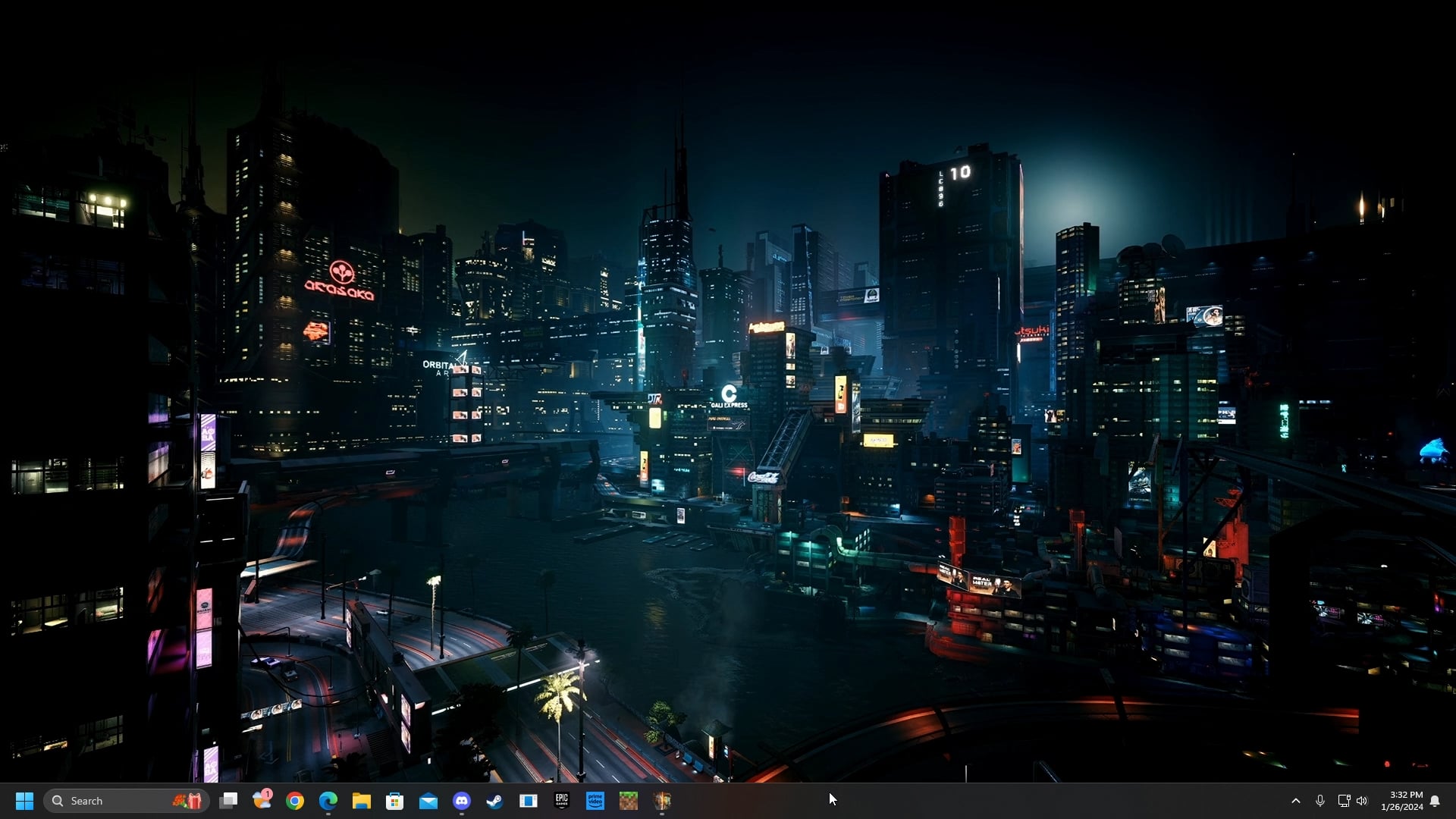This screenshot has height=819, width=1456.
Task: Open Microsoft Edge from the taskbar
Action: (328, 801)
